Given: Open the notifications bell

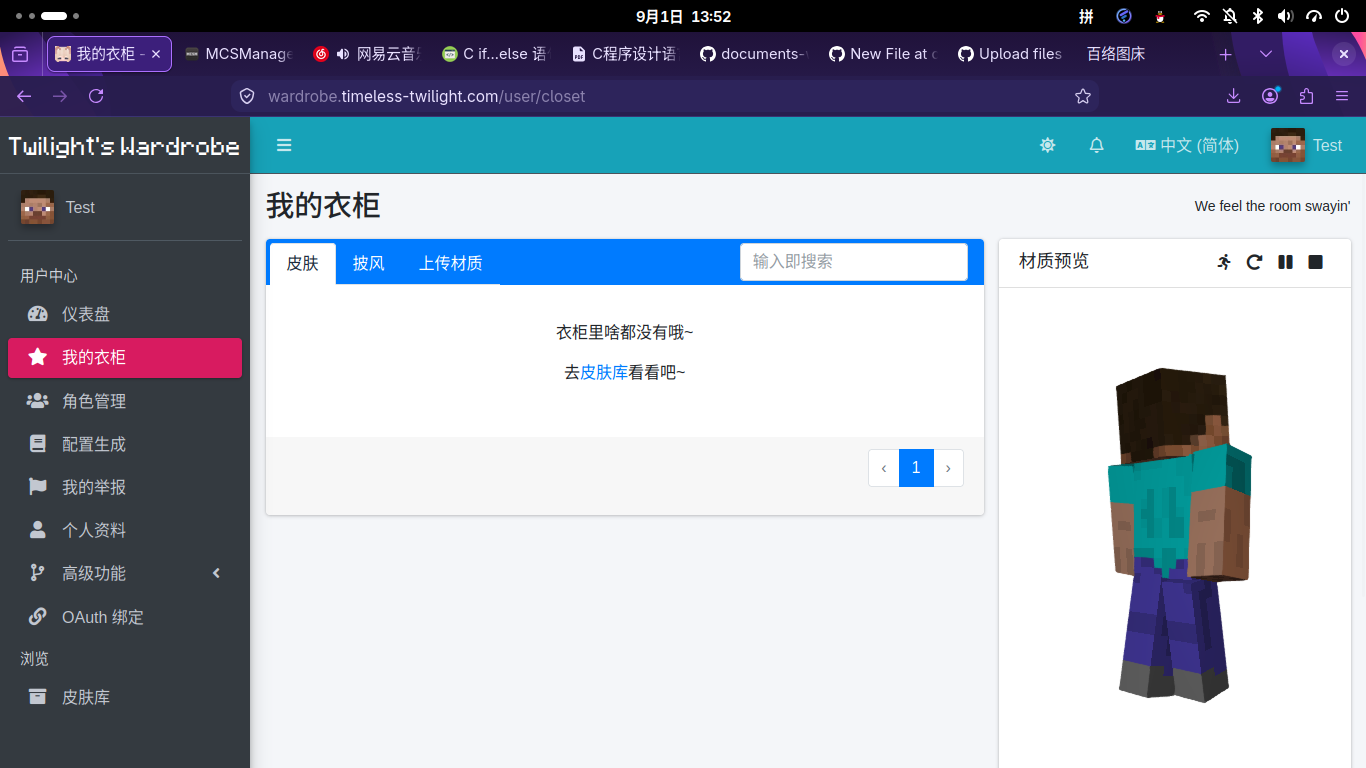Looking at the screenshot, I should coord(1096,145).
